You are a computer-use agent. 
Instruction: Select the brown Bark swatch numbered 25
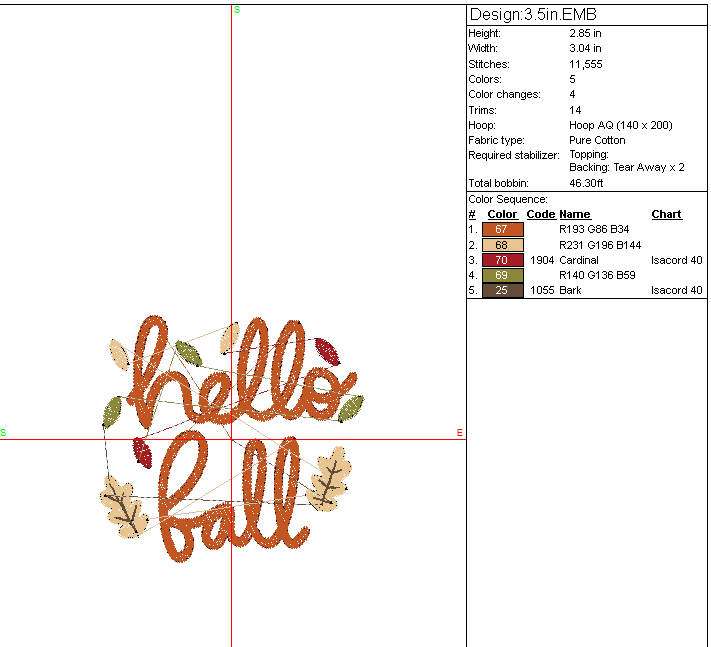(502, 290)
